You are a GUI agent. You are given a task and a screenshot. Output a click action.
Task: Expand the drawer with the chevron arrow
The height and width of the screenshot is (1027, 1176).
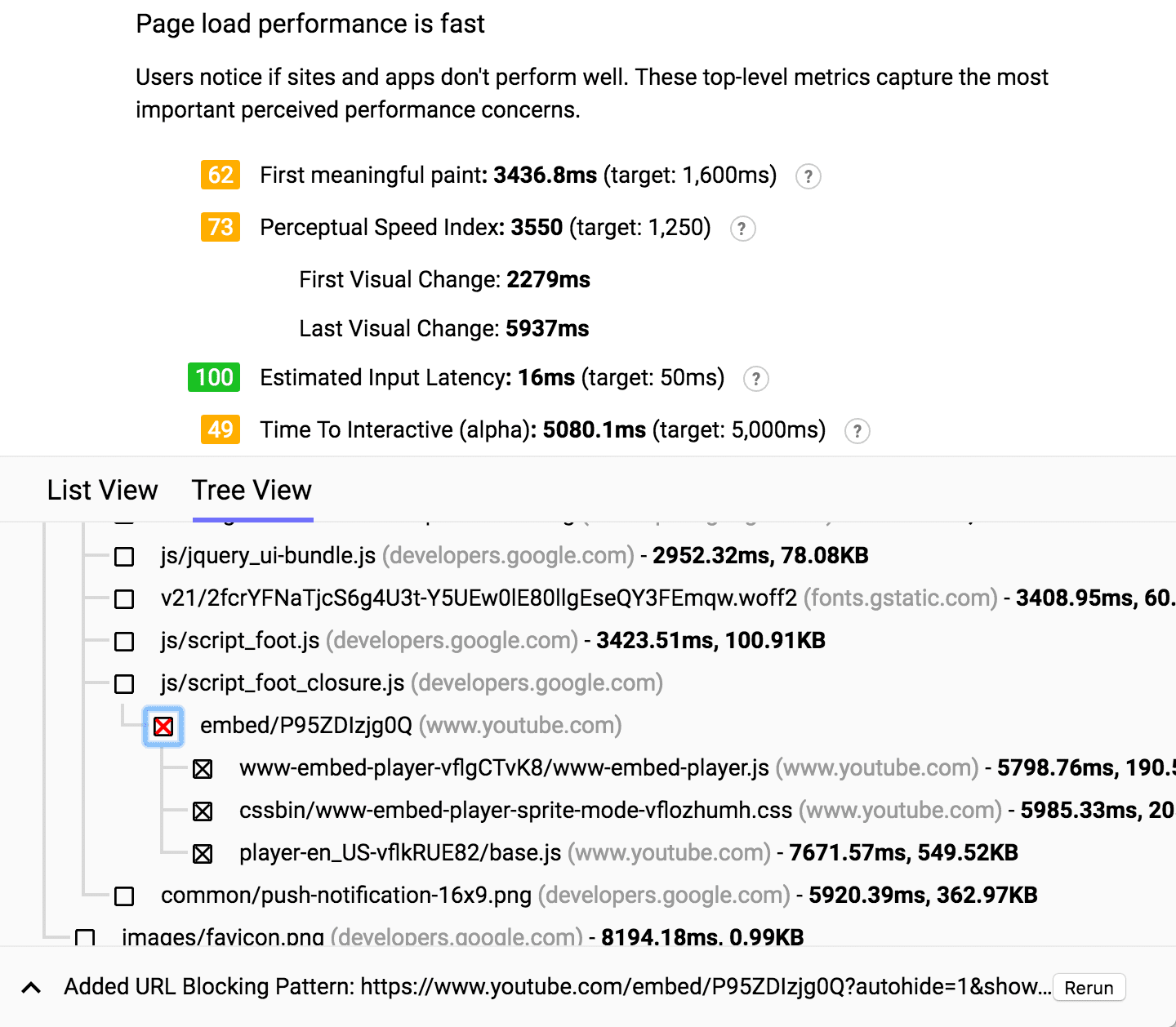point(31,988)
